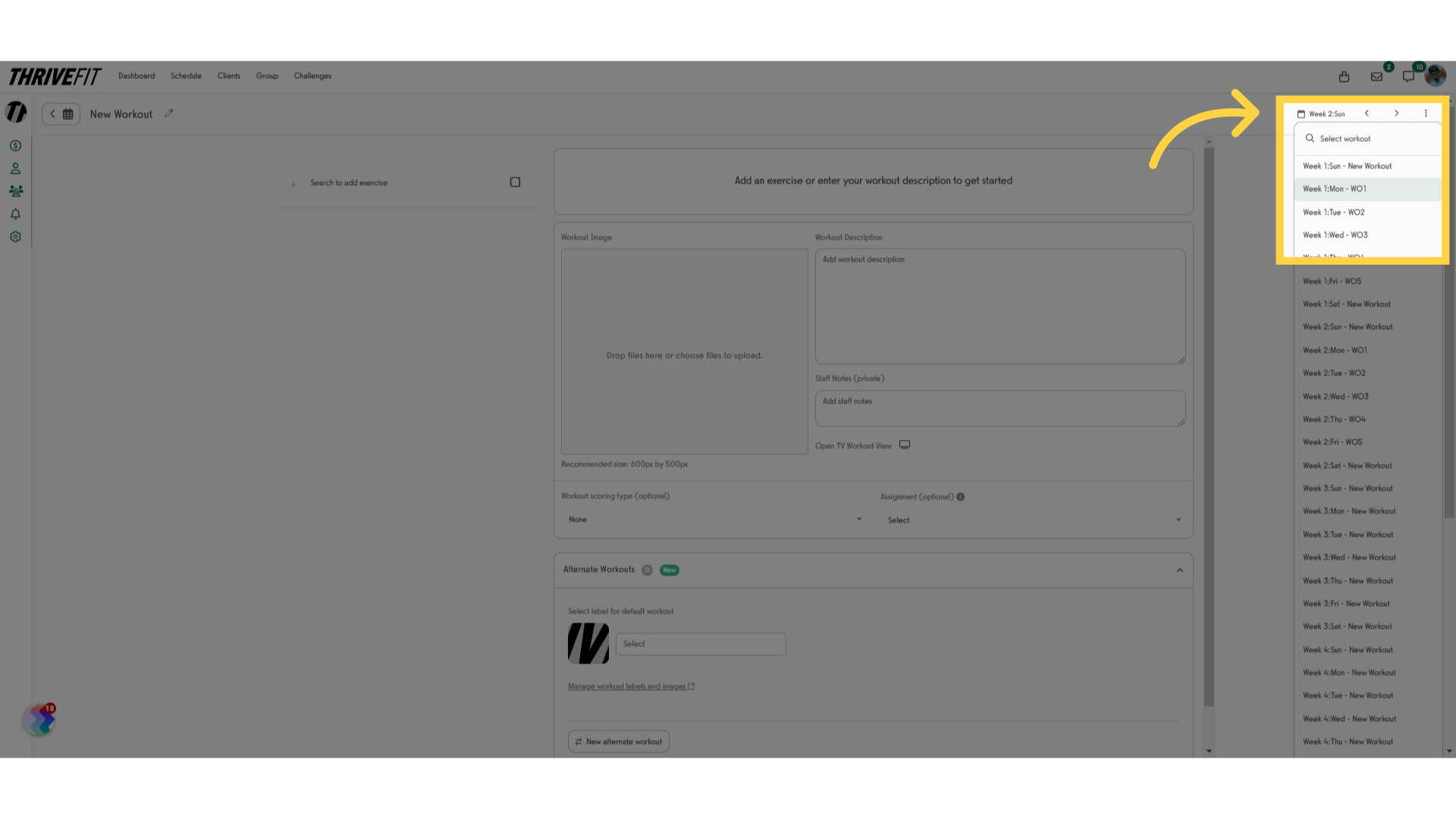Click Manage workout labels and images link
Image resolution: width=1456 pixels, height=819 pixels.
pyautogui.click(x=630, y=686)
